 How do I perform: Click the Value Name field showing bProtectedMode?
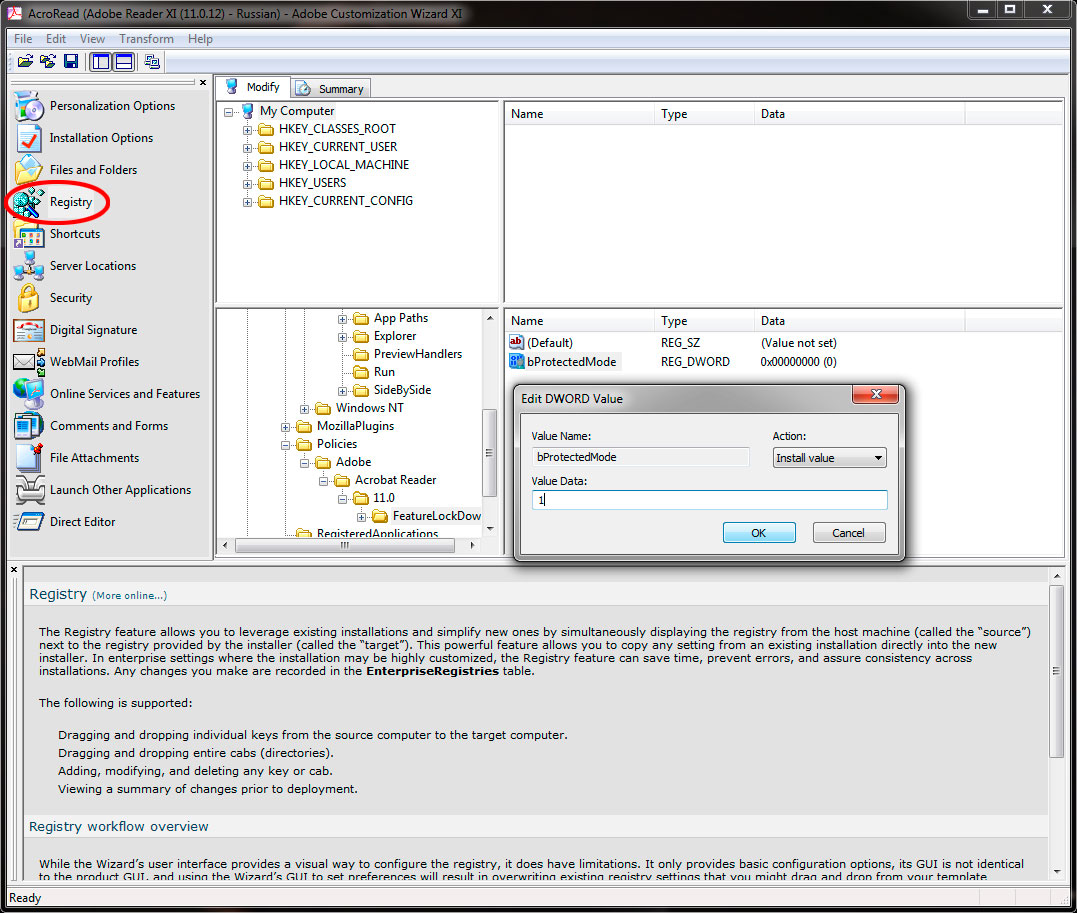640,457
